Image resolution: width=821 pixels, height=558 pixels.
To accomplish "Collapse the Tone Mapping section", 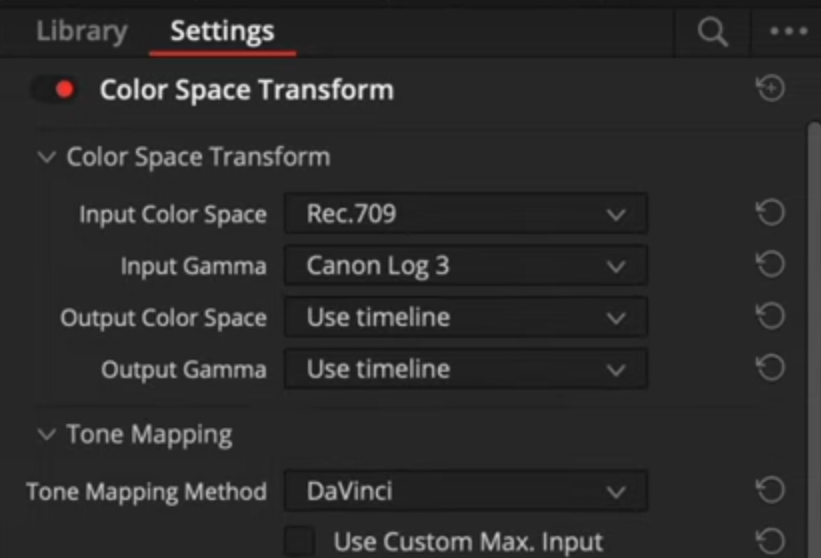I will [46, 434].
